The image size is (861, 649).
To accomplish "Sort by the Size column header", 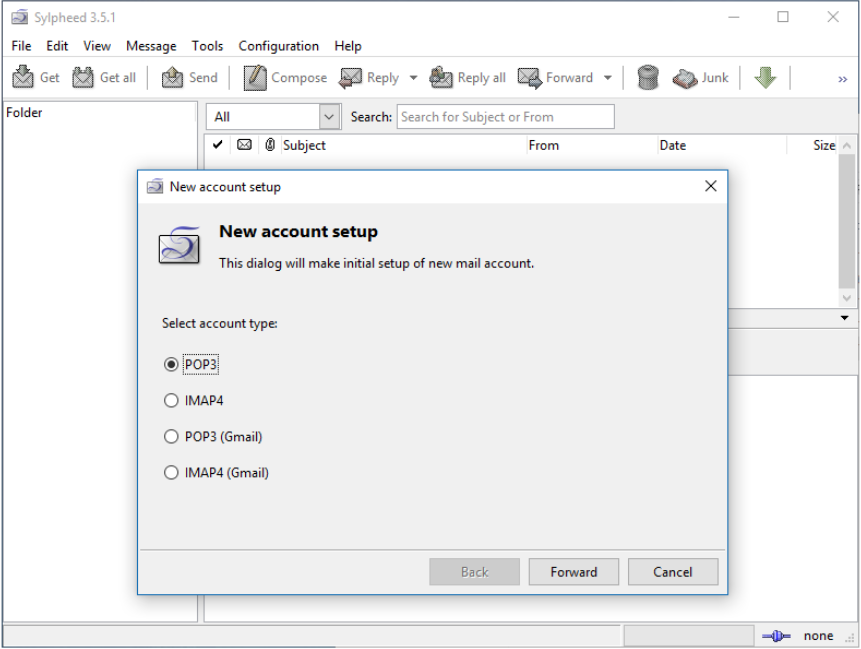I will tap(812, 145).
